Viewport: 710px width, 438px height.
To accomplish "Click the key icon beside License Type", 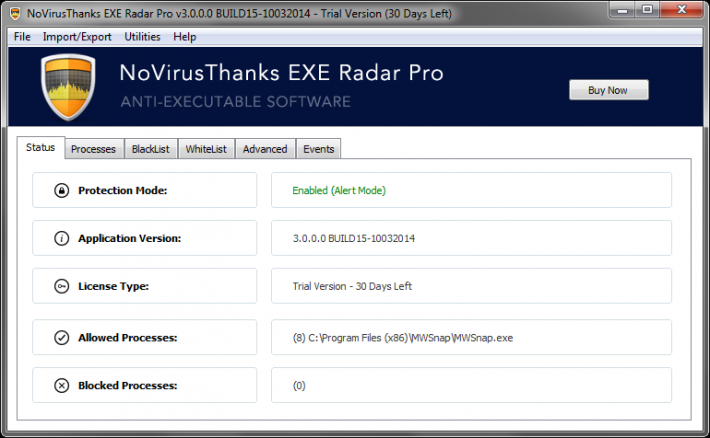I will 62,286.
